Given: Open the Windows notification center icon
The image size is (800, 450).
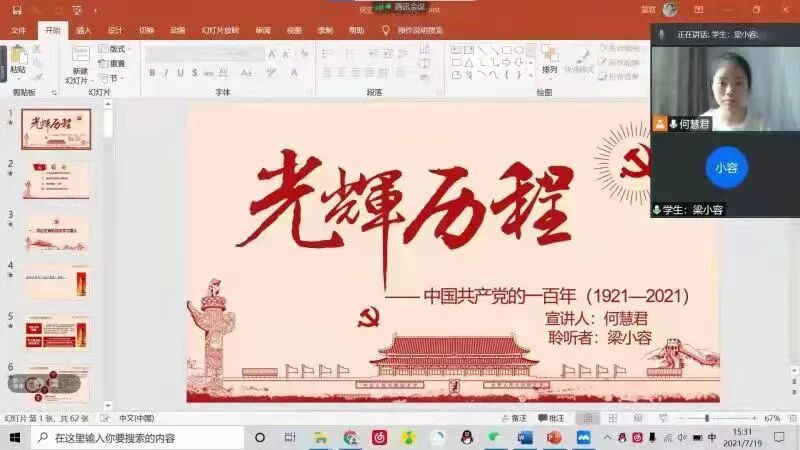Looking at the screenshot, I should coord(779,437).
